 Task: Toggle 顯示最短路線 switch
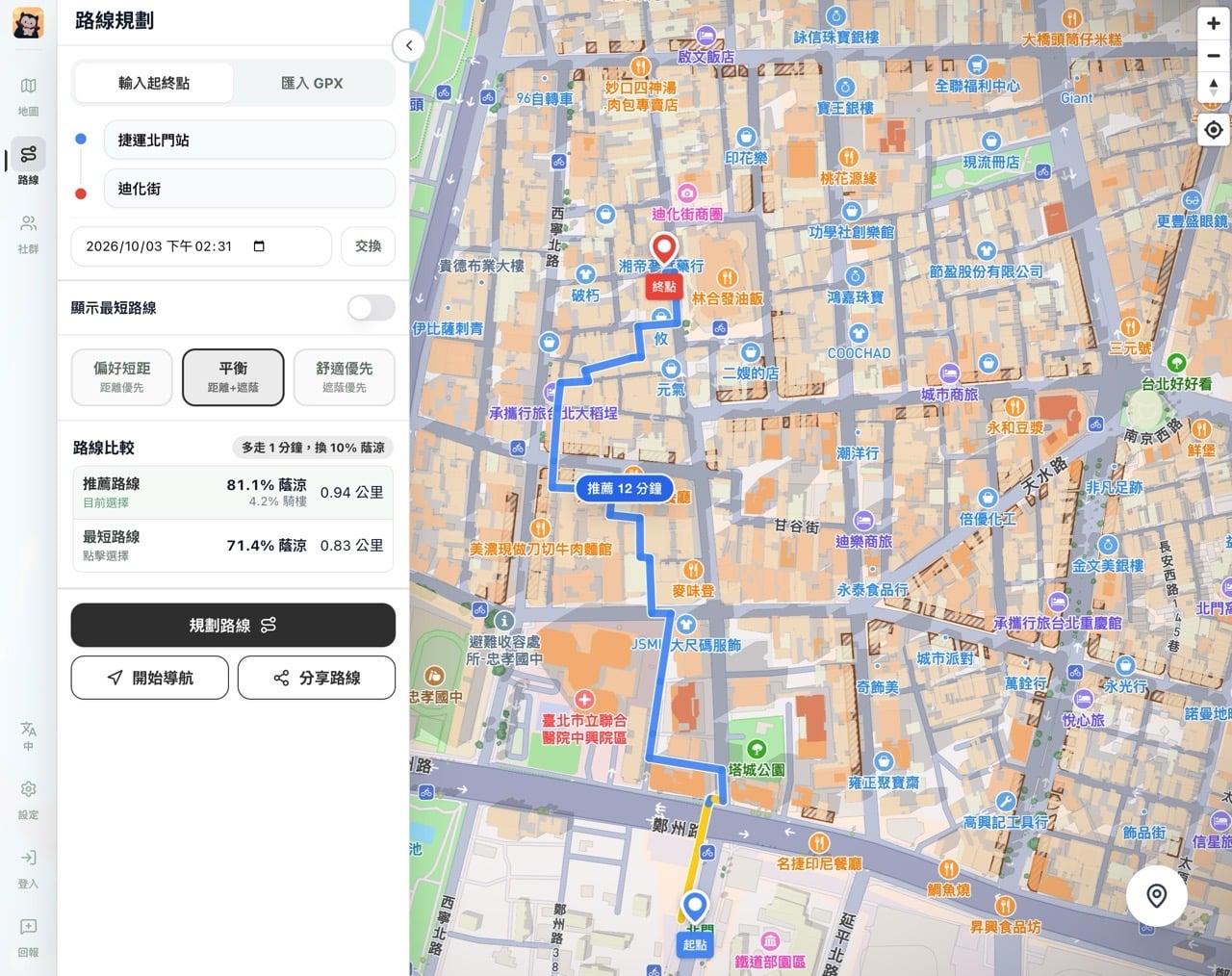coord(372,308)
